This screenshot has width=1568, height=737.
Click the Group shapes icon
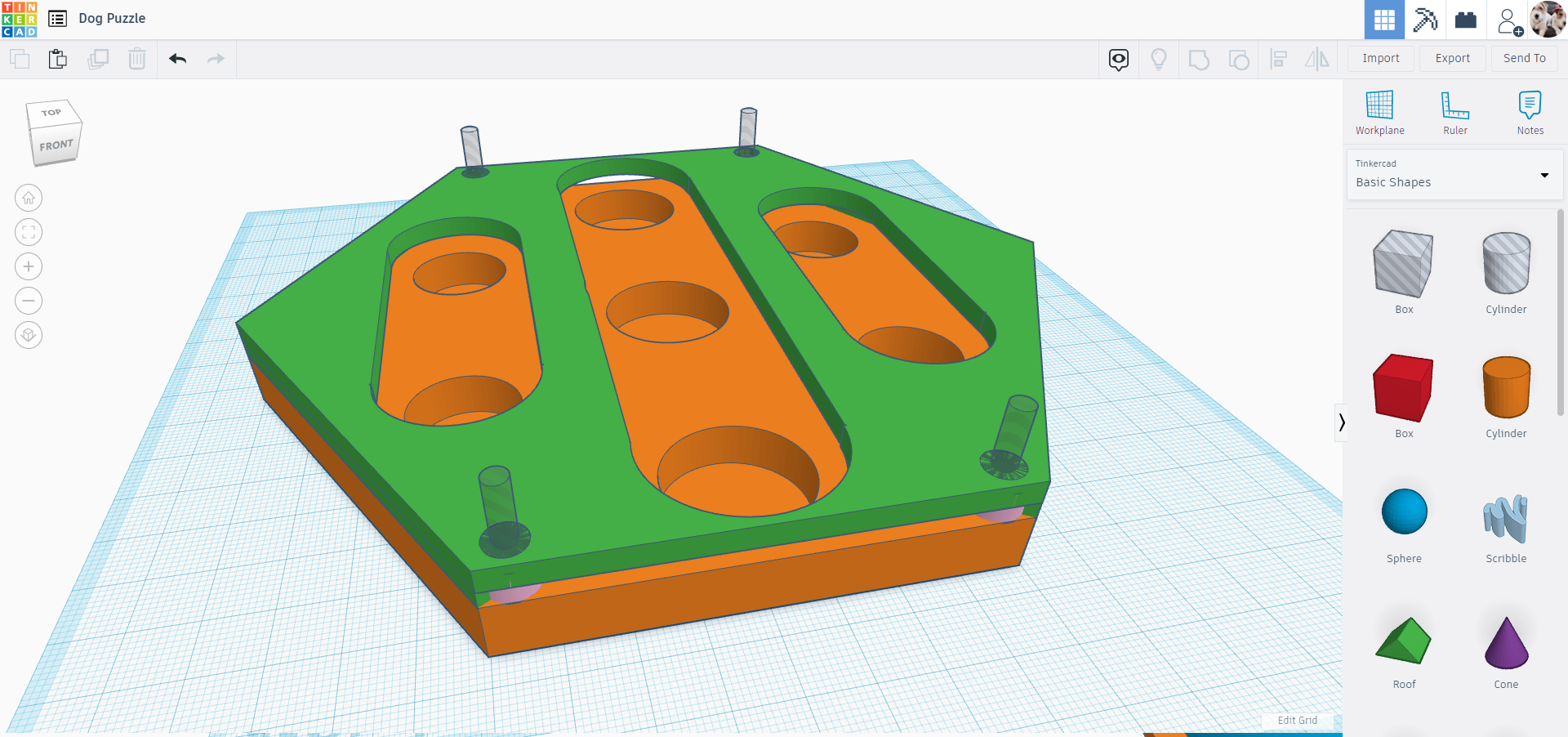(x=1199, y=59)
